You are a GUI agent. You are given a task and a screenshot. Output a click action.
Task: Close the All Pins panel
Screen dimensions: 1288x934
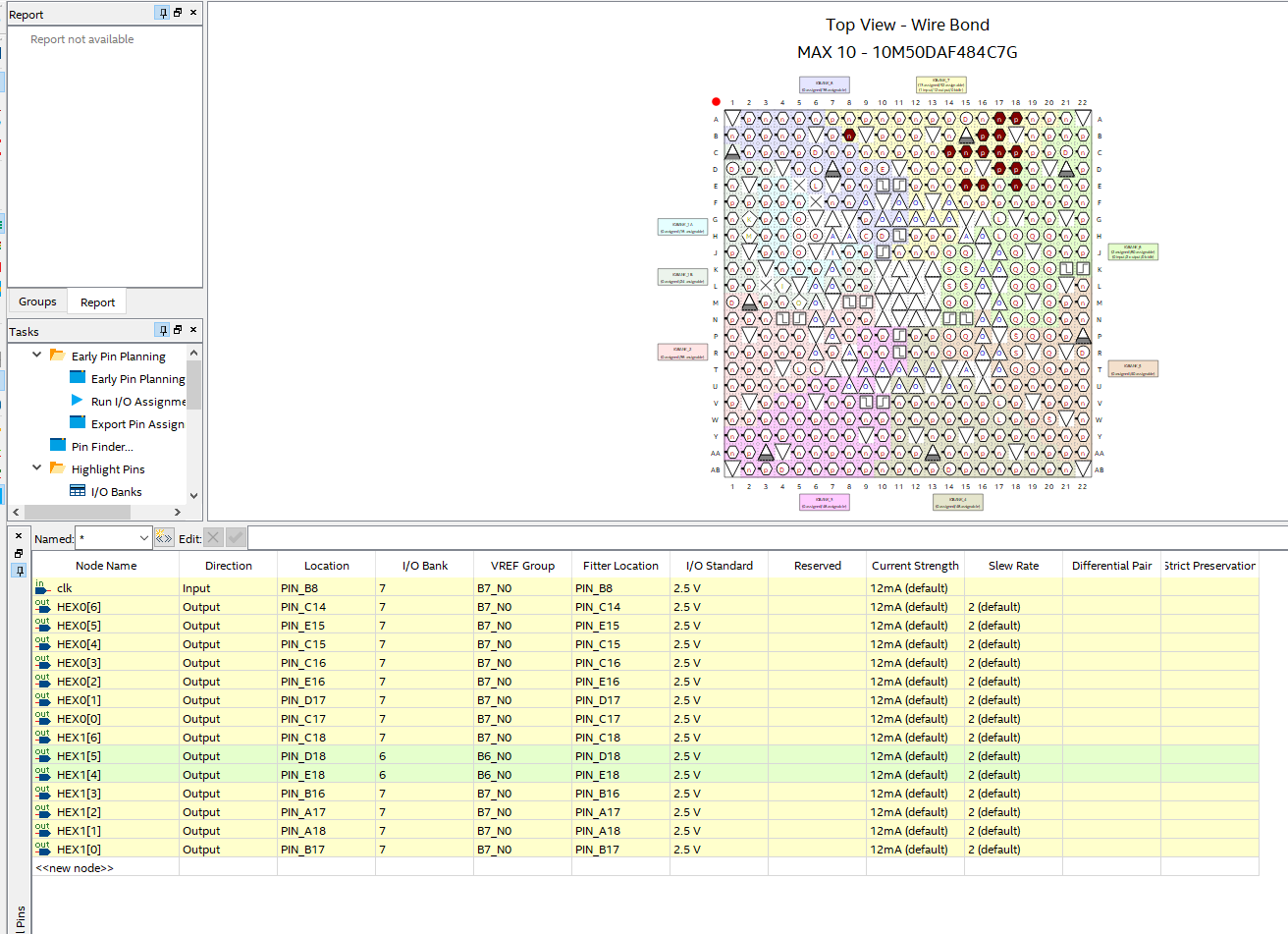(x=19, y=536)
